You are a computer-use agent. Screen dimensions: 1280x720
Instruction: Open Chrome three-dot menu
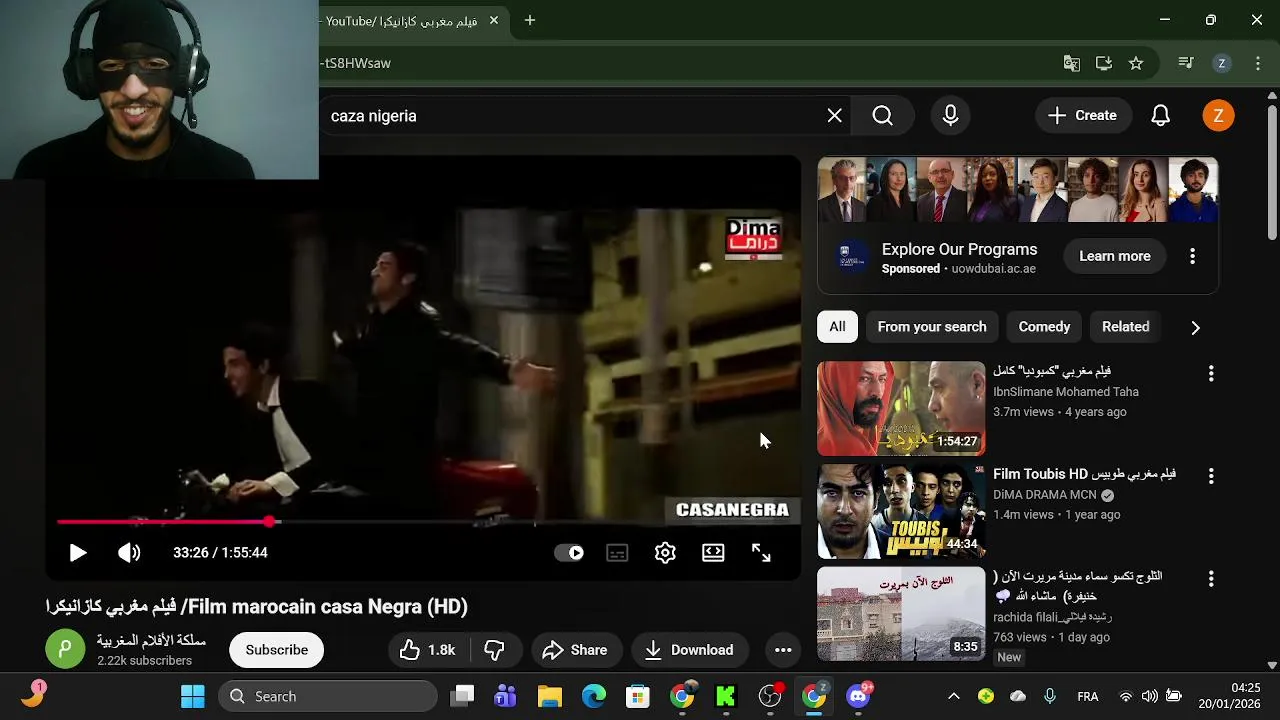tap(1257, 63)
